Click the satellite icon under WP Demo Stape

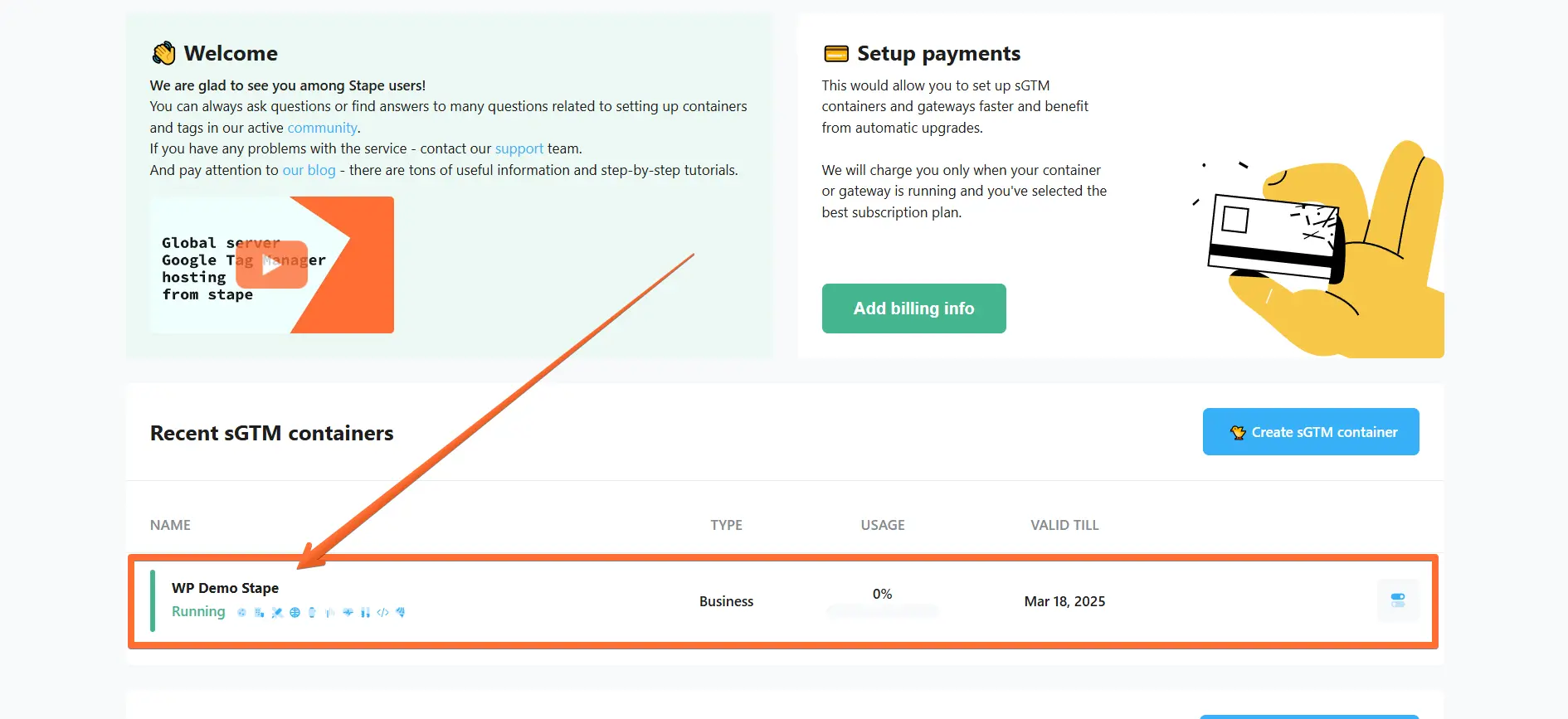pos(277,613)
